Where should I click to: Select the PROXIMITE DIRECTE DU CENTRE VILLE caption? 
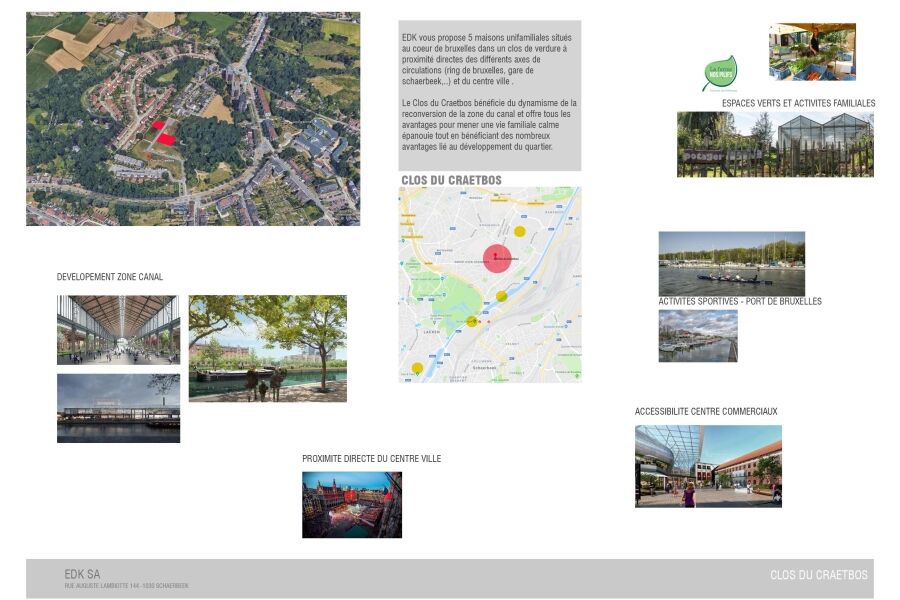tap(371, 459)
